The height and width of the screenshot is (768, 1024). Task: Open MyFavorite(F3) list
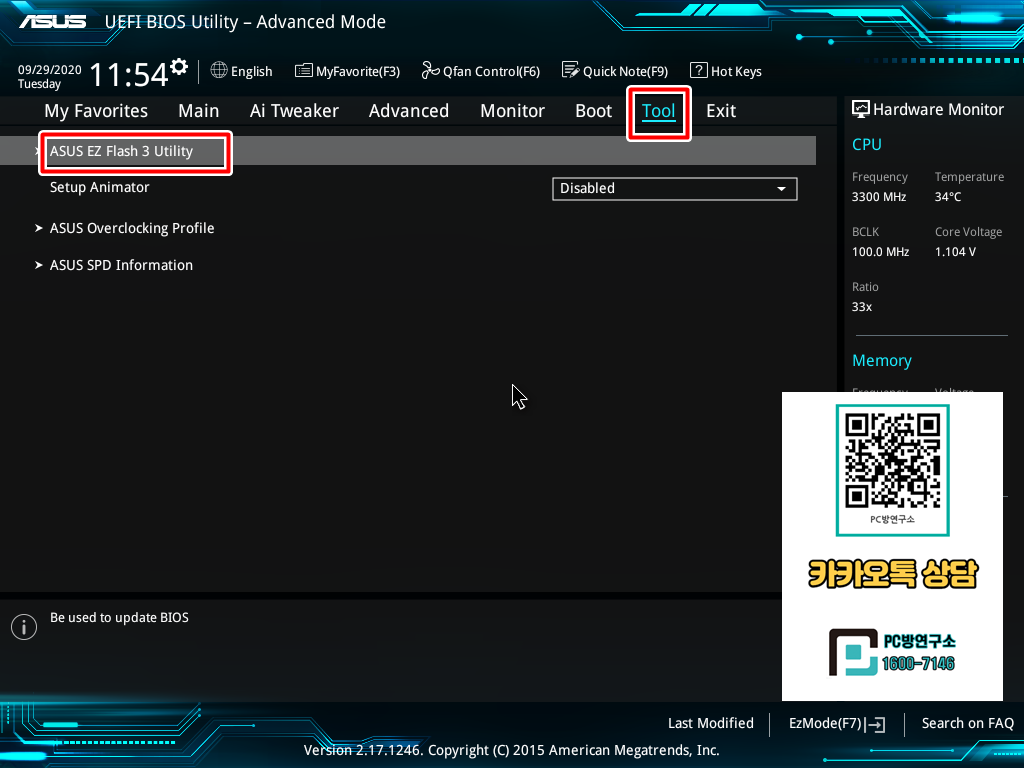pos(347,71)
